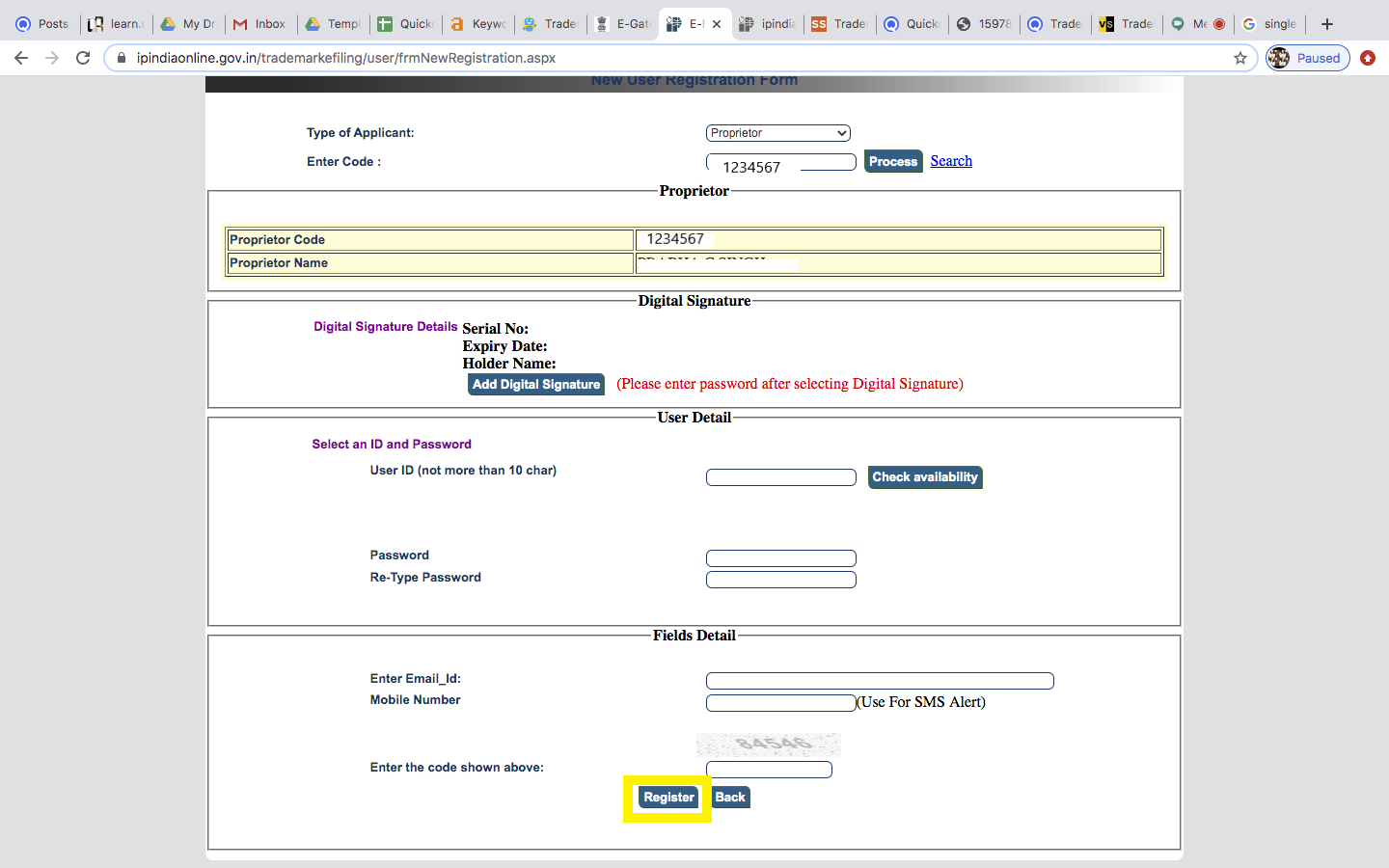The height and width of the screenshot is (868, 1389).
Task: Open the My Drive tab
Action: pyautogui.click(x=188, y=24)
